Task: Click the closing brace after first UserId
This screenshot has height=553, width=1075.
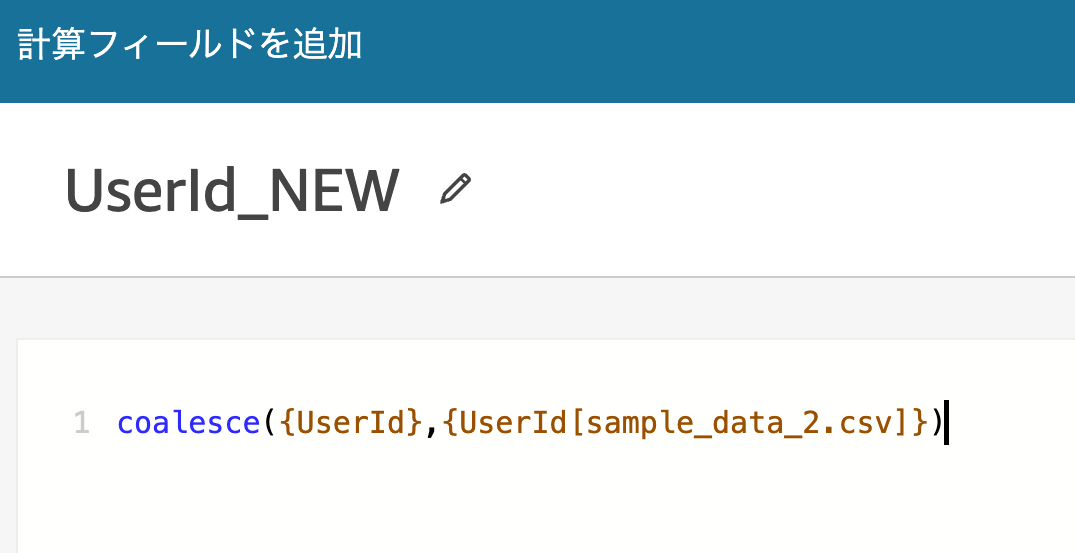Action: coord(417,423)
